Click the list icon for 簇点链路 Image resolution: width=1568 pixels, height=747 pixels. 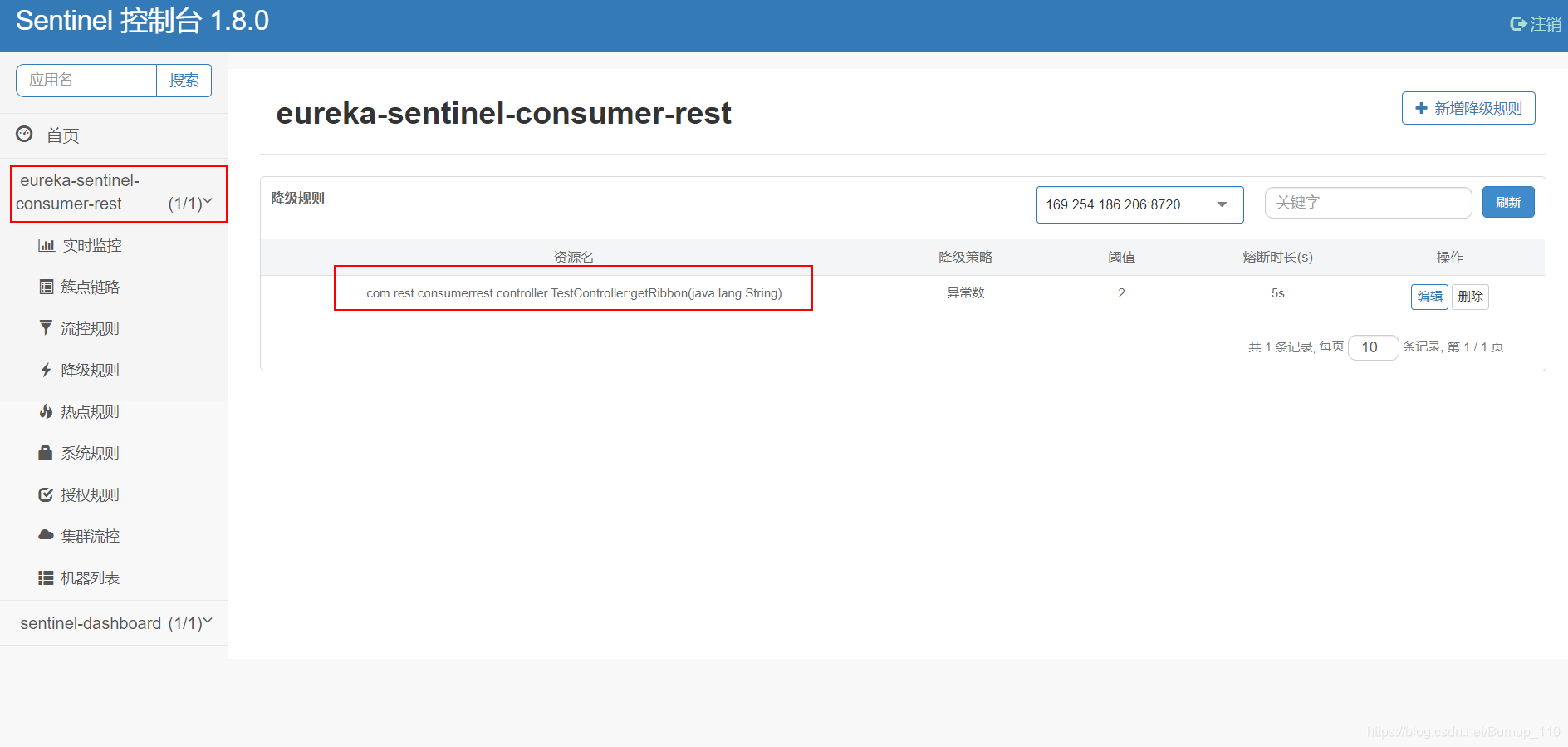pos(47,287)
